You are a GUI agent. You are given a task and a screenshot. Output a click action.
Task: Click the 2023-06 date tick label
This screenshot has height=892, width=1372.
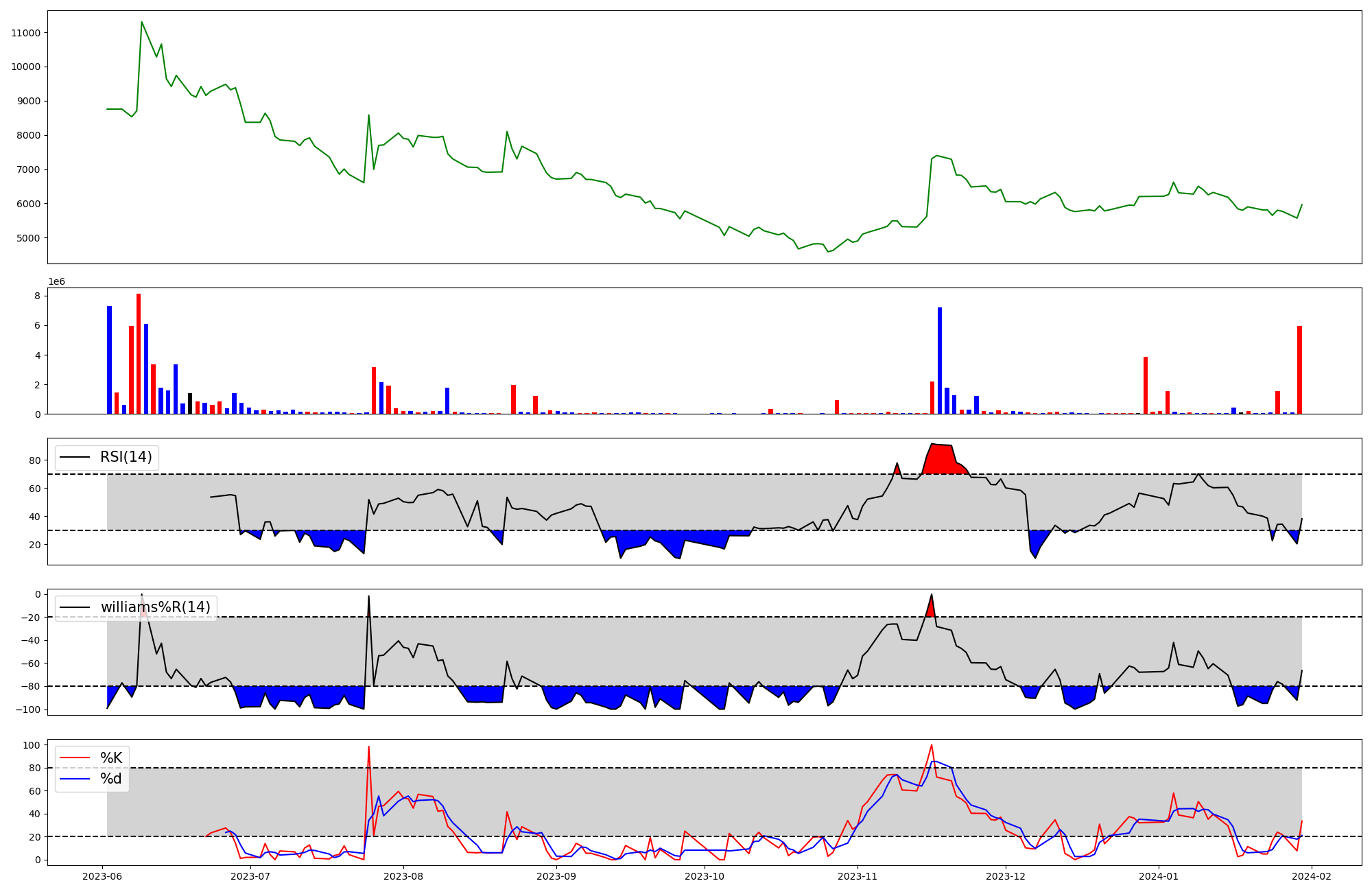point(102,876)
